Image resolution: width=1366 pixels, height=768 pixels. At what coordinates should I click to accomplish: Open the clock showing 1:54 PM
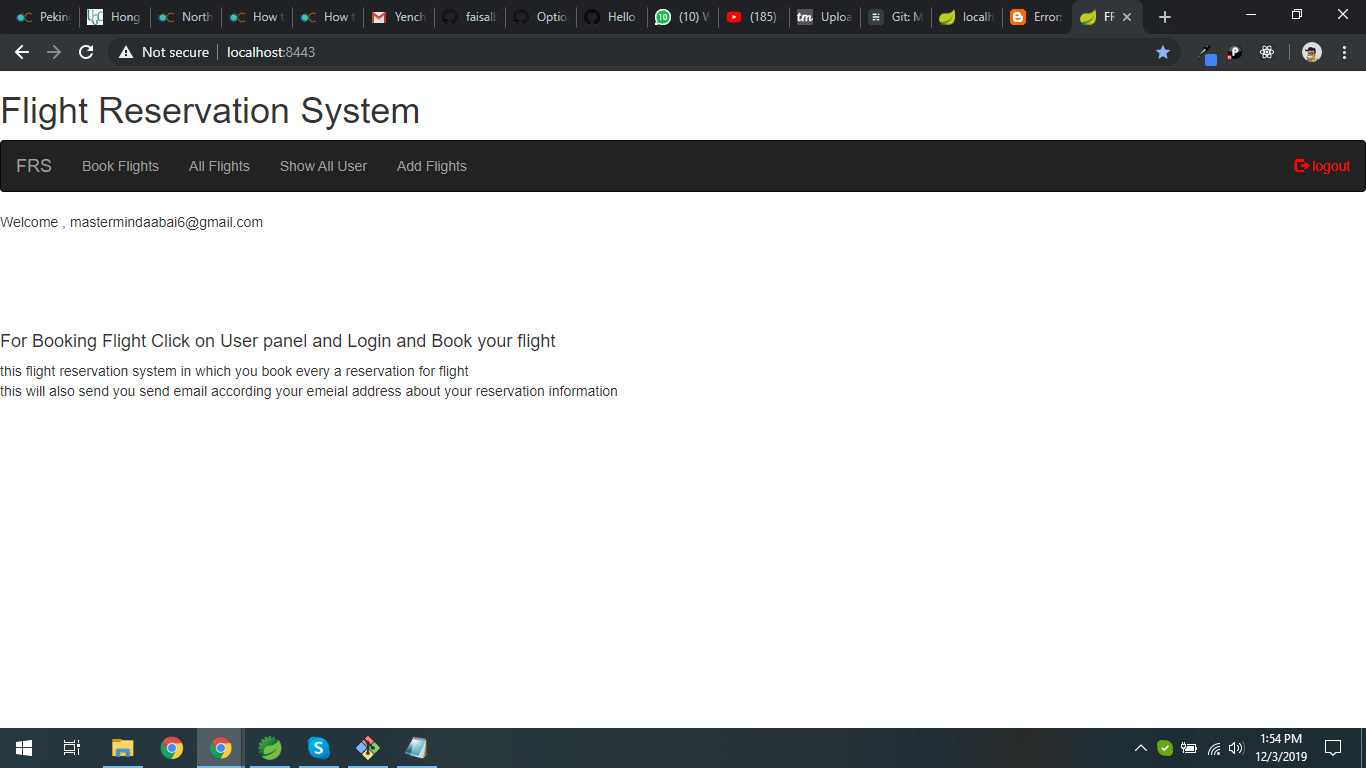click(1281, 747)
